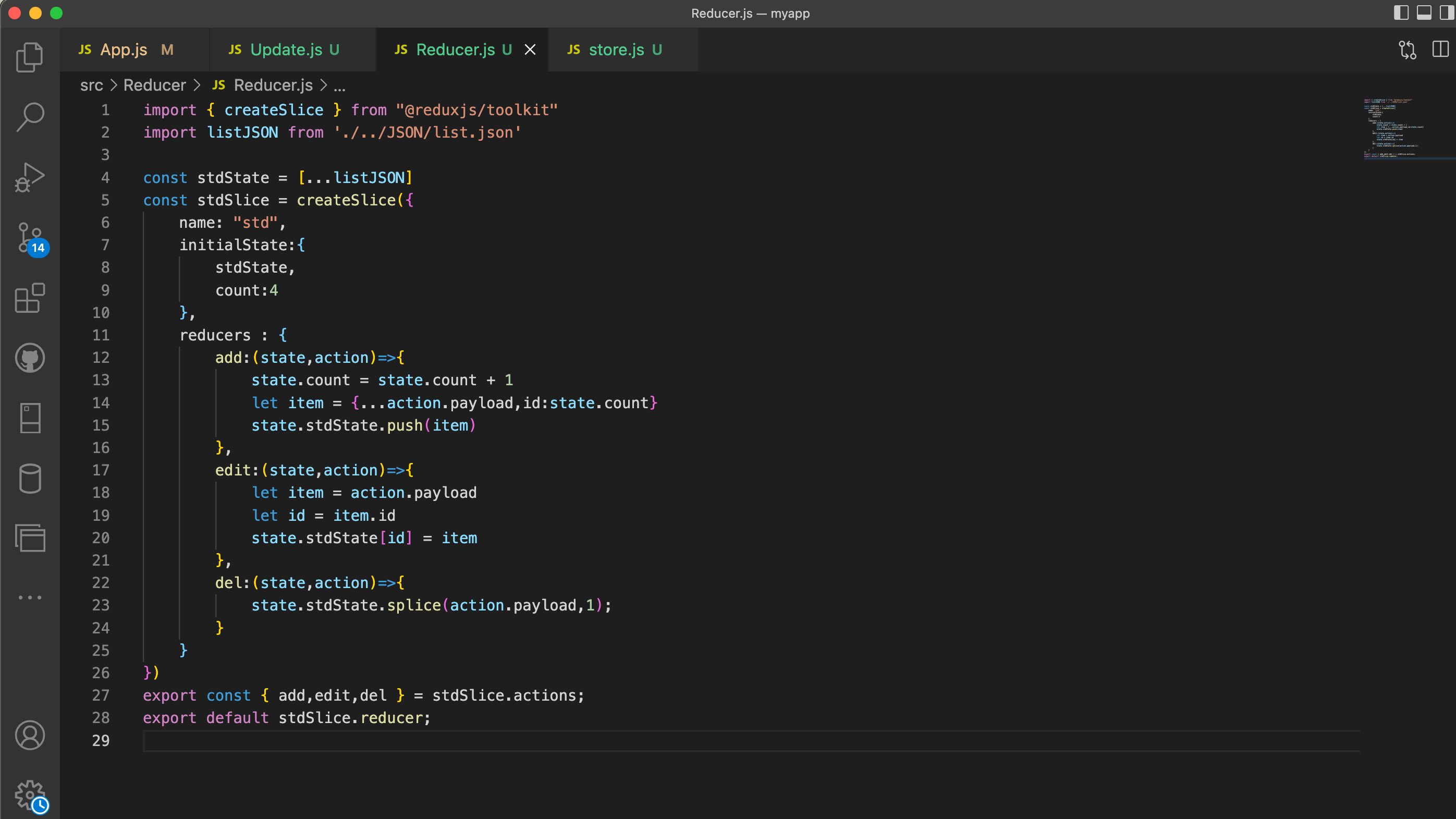Open the database view icon

click(x=29, y=479)
